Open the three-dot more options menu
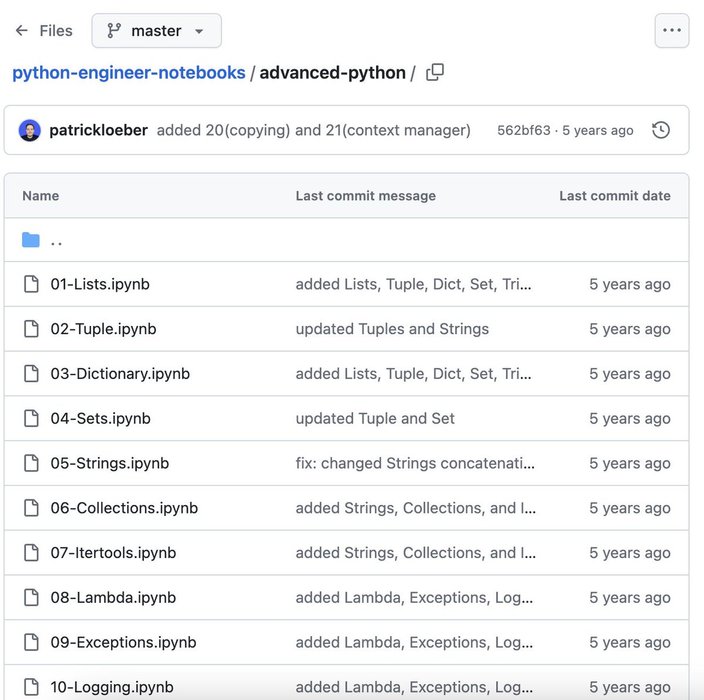This screenshot has height=700, width=704. click(671, 31)
